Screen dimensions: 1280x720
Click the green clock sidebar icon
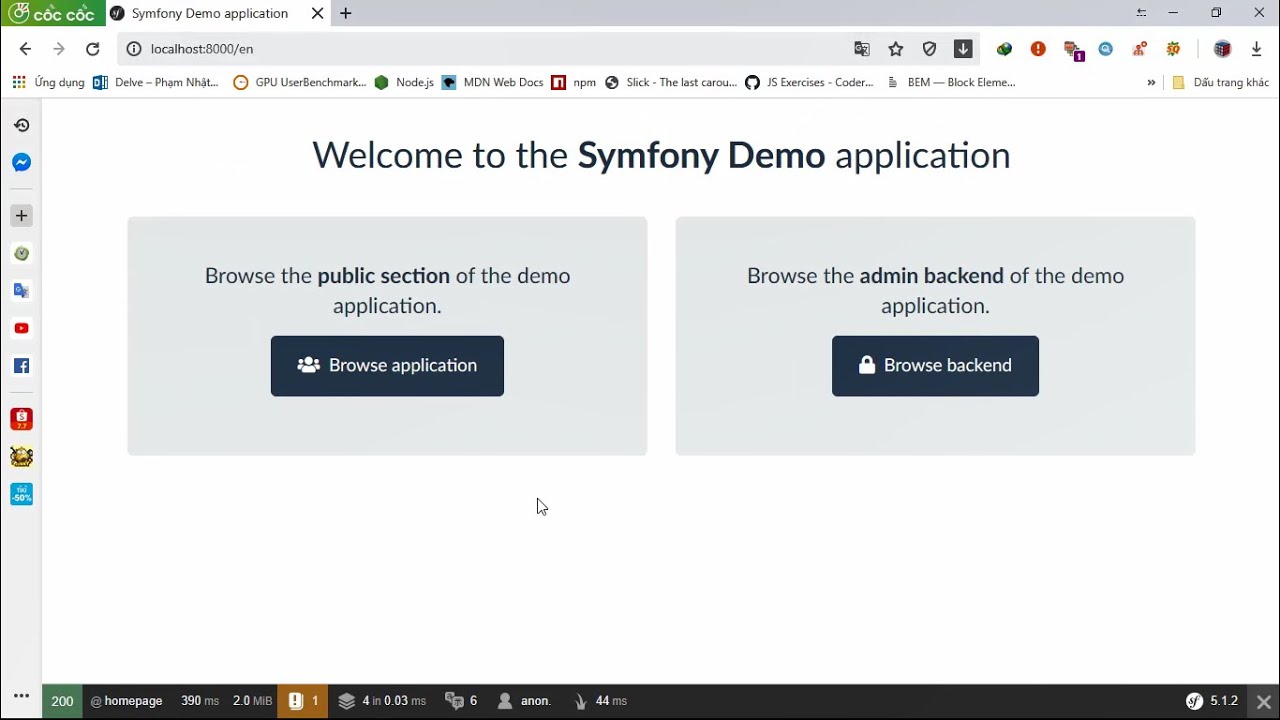click(21, 253)
